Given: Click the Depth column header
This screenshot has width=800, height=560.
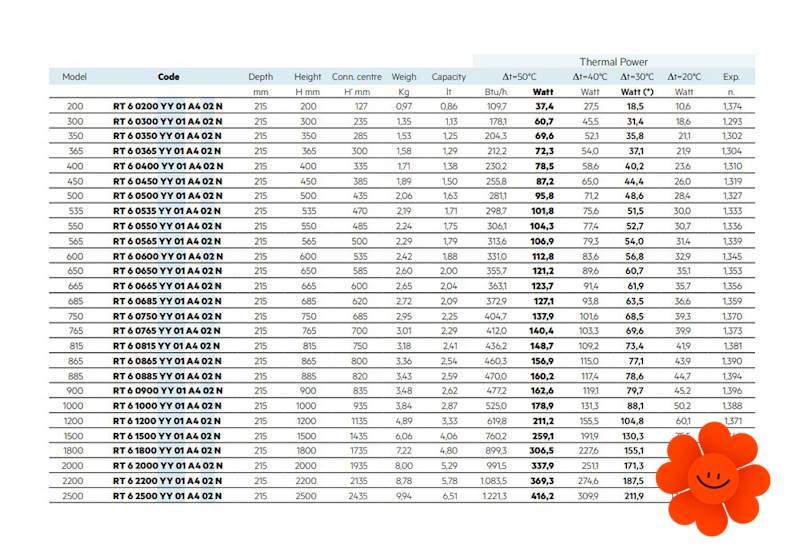Looking at the screenshot, I should [x=260, y=77].
